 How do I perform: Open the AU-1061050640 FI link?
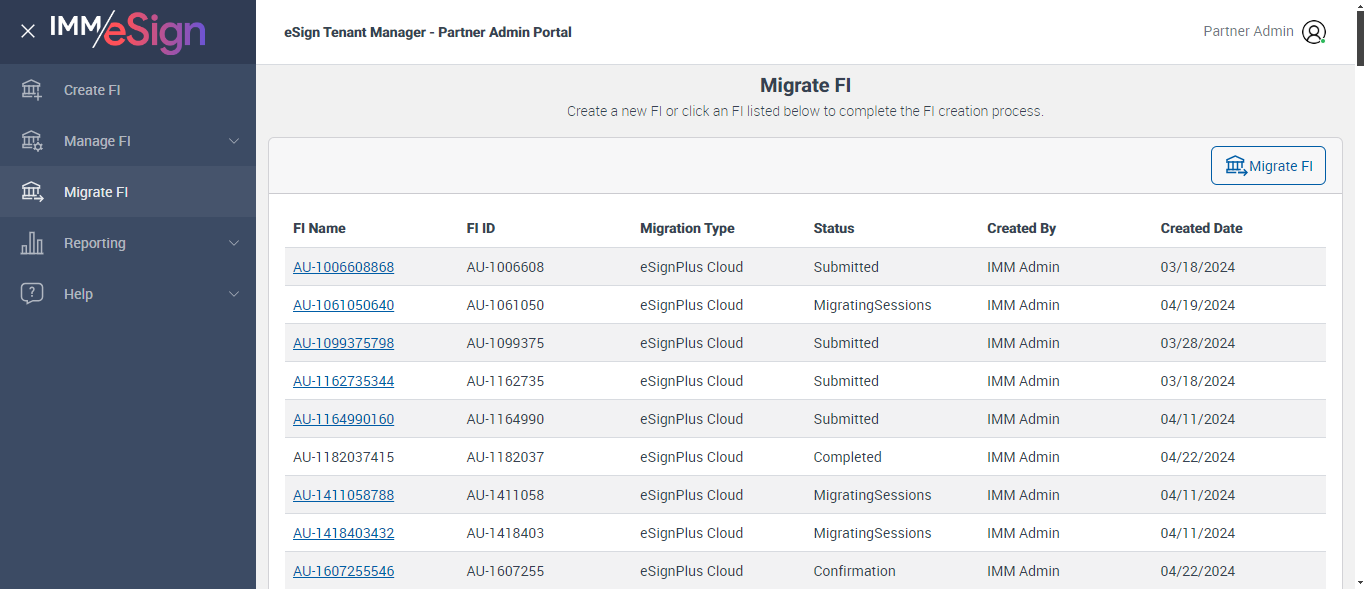343,305
